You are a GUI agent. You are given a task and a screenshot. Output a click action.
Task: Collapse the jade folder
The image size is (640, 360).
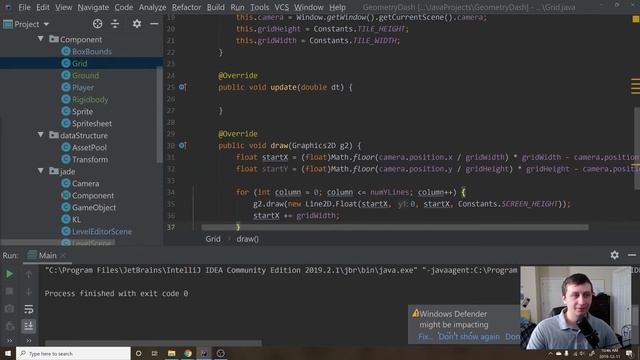(x=40, y=171)
